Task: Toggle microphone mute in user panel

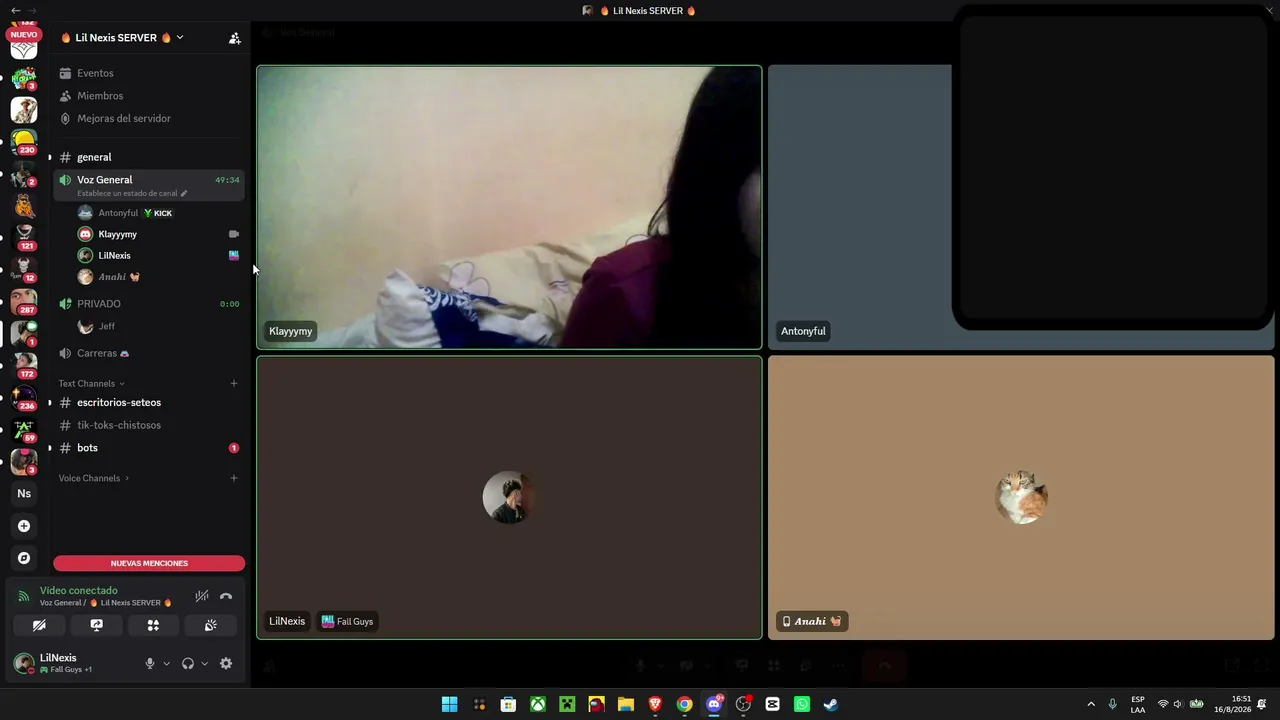Action: click(x=150, y=663)
